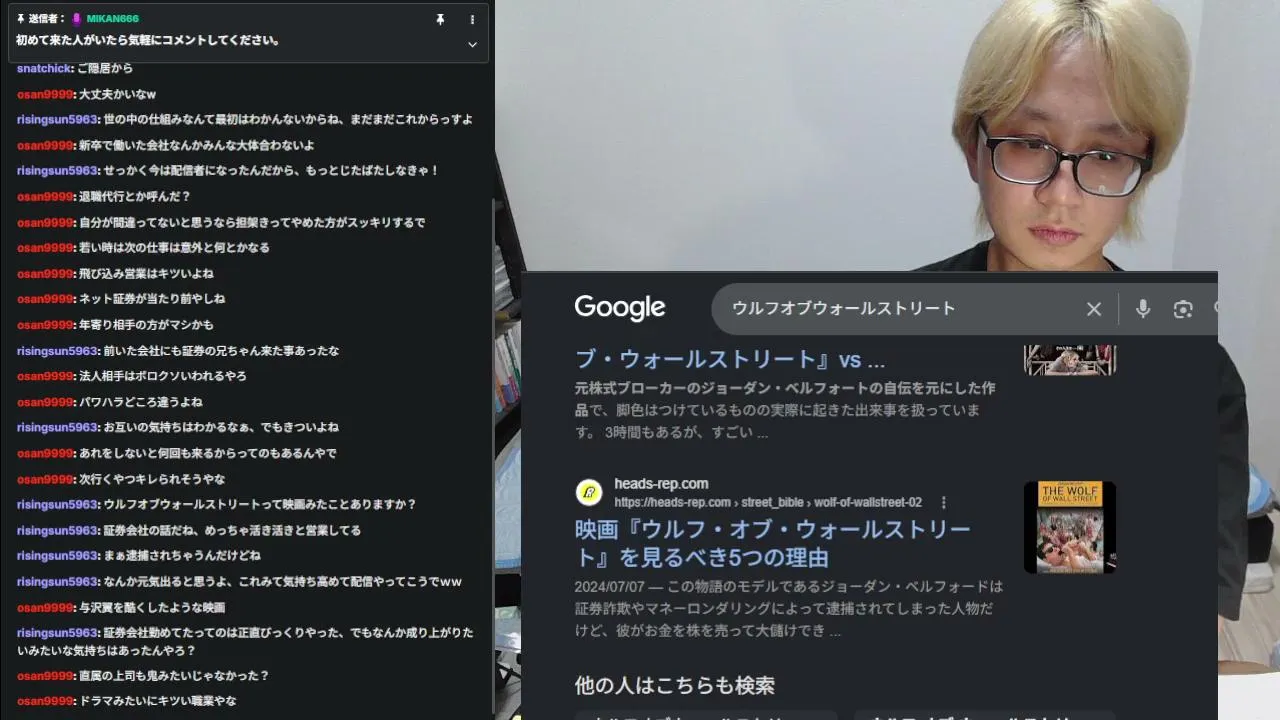Image resolution: width=1280 pixels, height=720 pixels.
Task: Click the chat message ご隠居から
Action: 105,69
